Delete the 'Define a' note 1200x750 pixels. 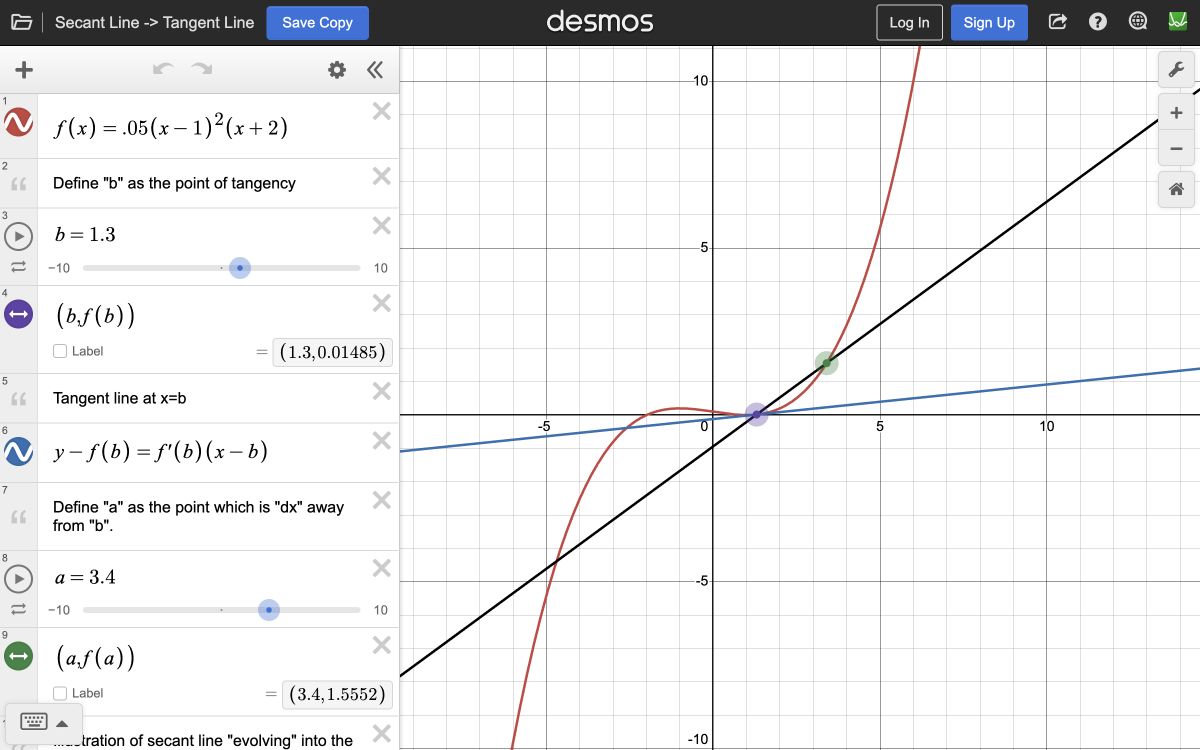pos(381,500)
